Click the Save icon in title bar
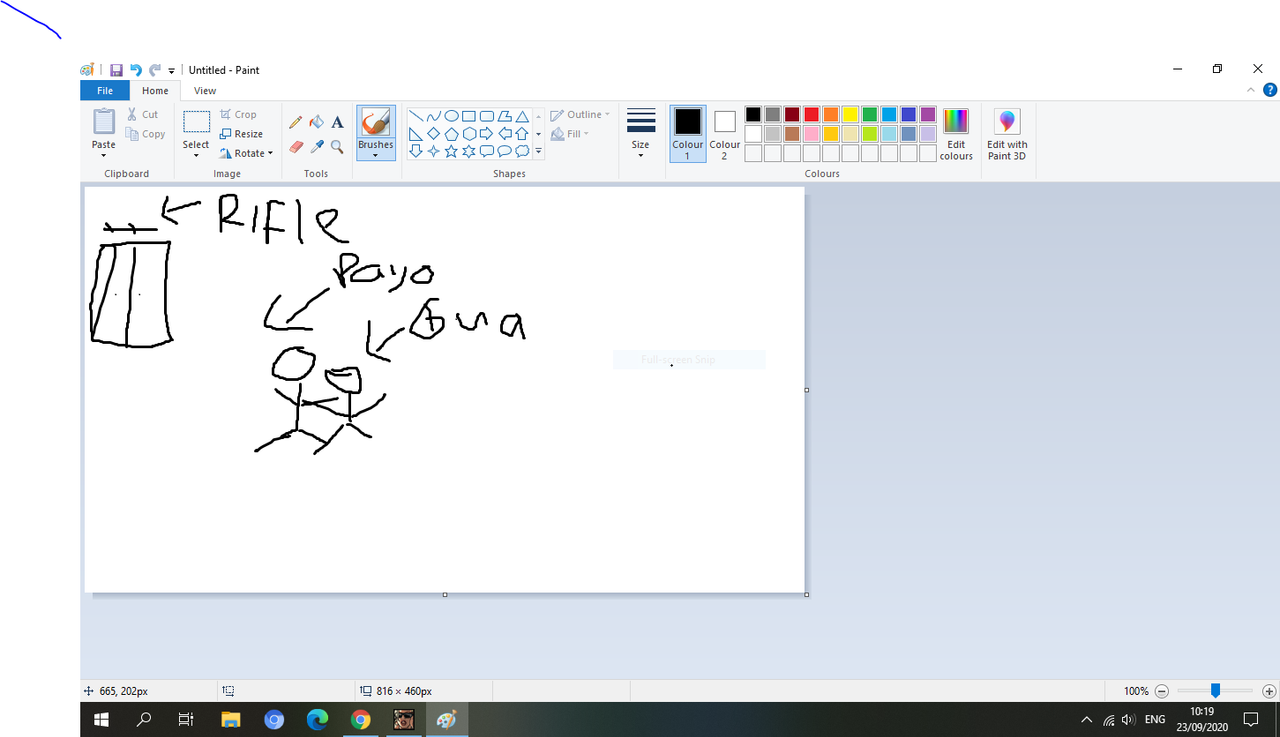The image size is (1280, 737). (116, 70)
